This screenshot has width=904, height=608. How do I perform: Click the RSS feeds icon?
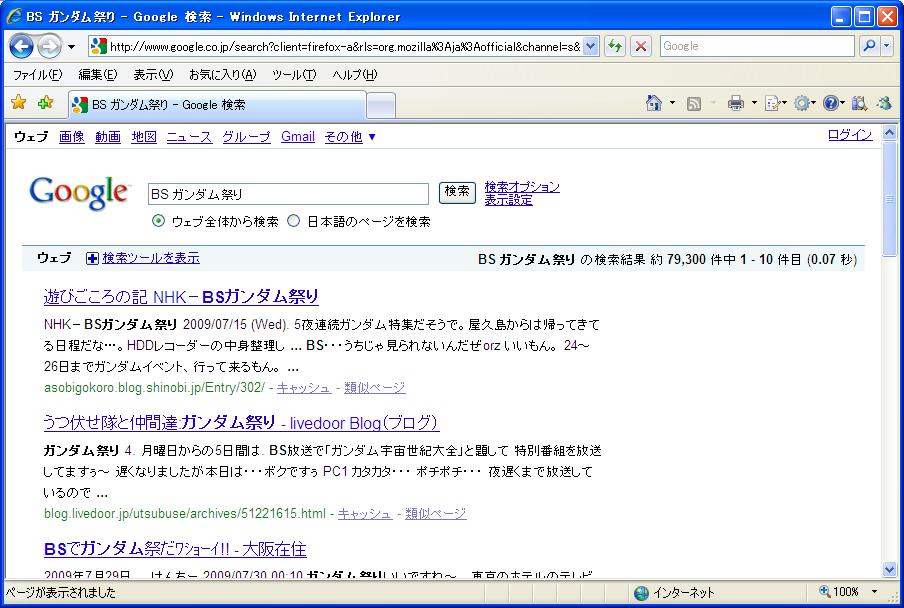pyautogui.click(x=694, y=104)
